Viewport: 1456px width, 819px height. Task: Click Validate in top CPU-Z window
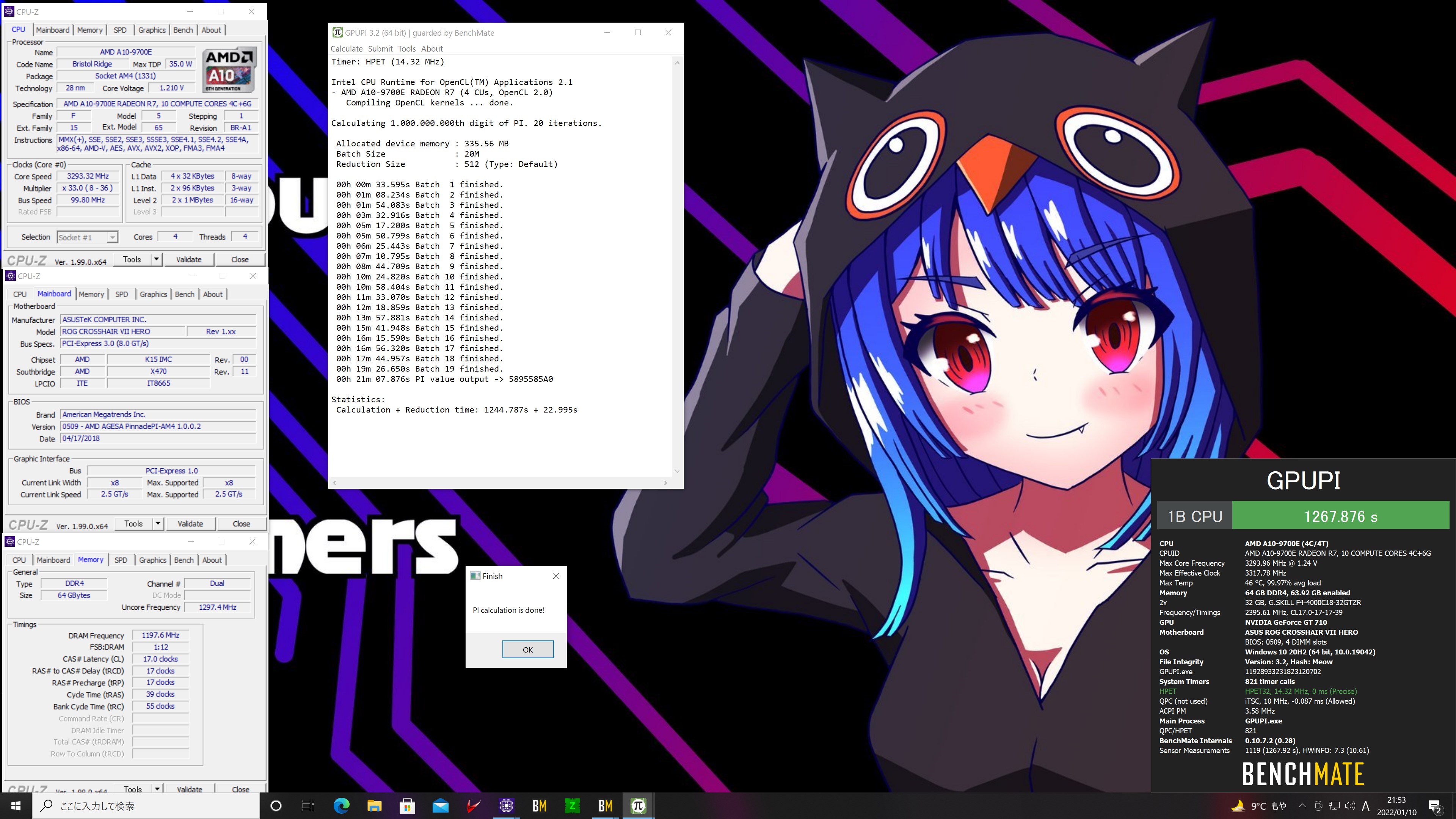(x=189, y=259)
